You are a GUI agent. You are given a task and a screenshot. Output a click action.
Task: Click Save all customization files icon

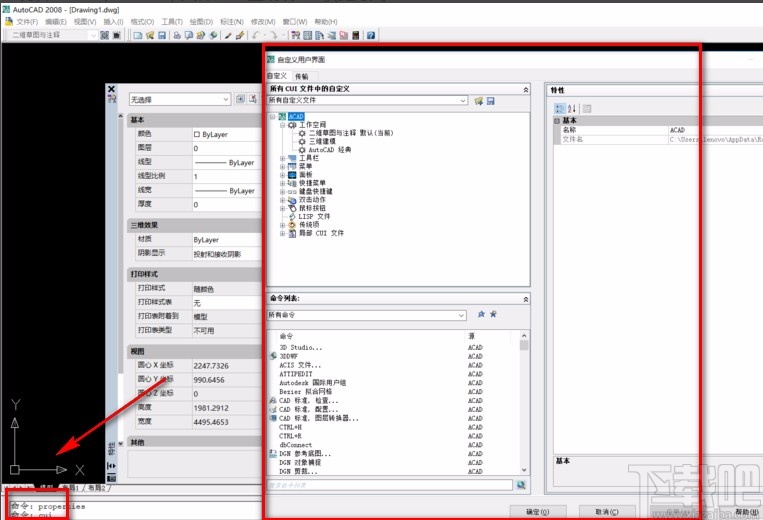490,101
